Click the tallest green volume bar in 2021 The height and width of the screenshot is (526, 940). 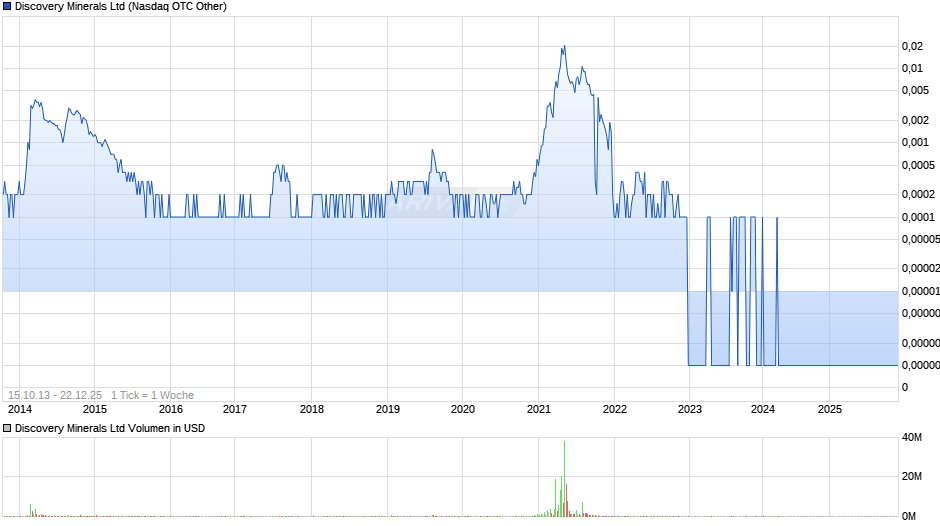tap(564, 479)
